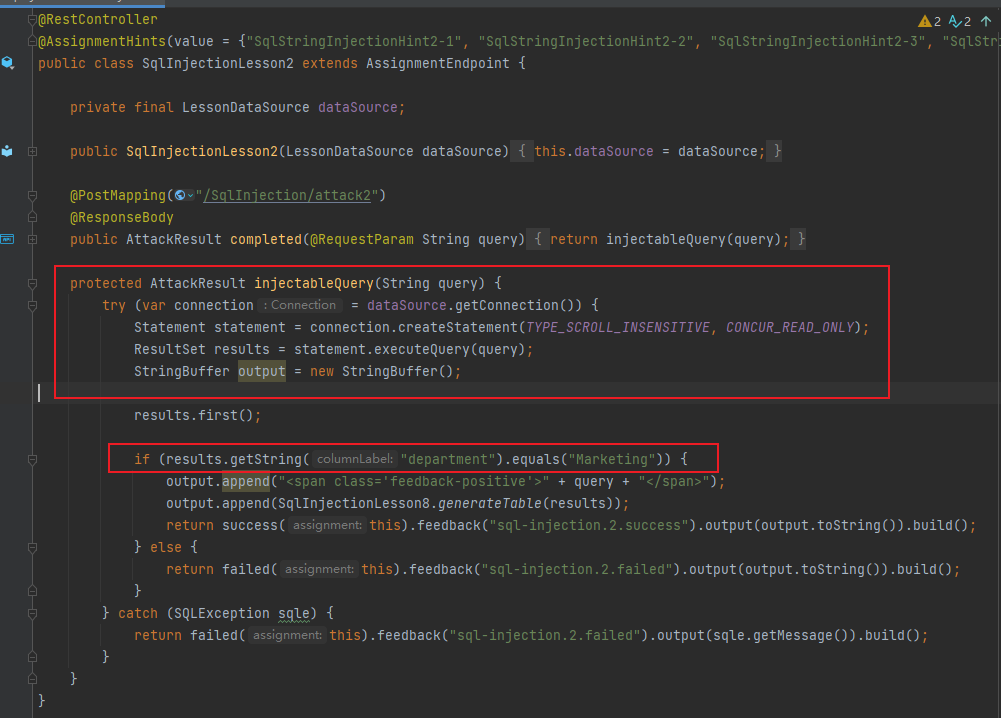Click the endpoint gutter icon beside completed method
Image resolution: width=1001 pixels, height=718 pixels.
[x=8, y=239]
